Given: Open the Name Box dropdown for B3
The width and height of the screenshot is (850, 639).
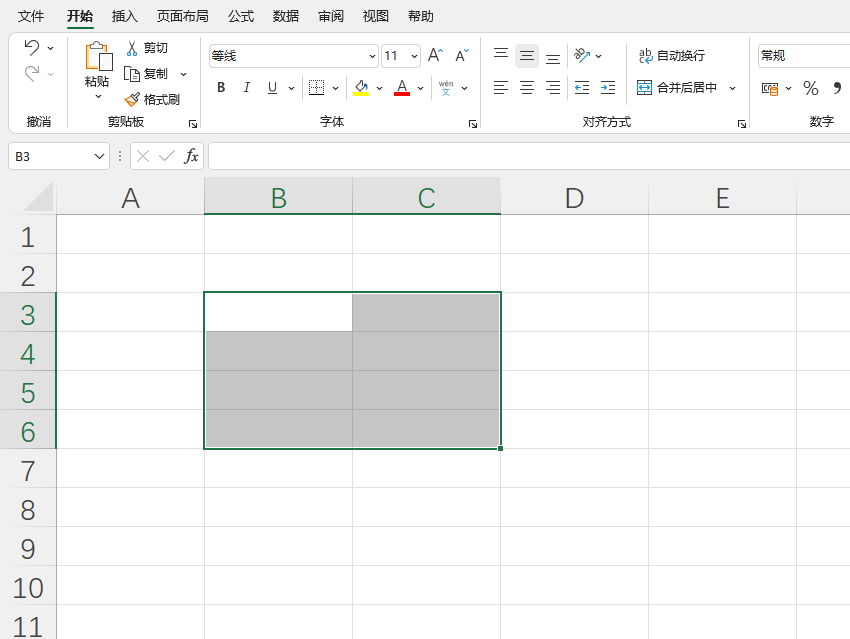Looking at the screenshot, I should click(x=99, y=157).
